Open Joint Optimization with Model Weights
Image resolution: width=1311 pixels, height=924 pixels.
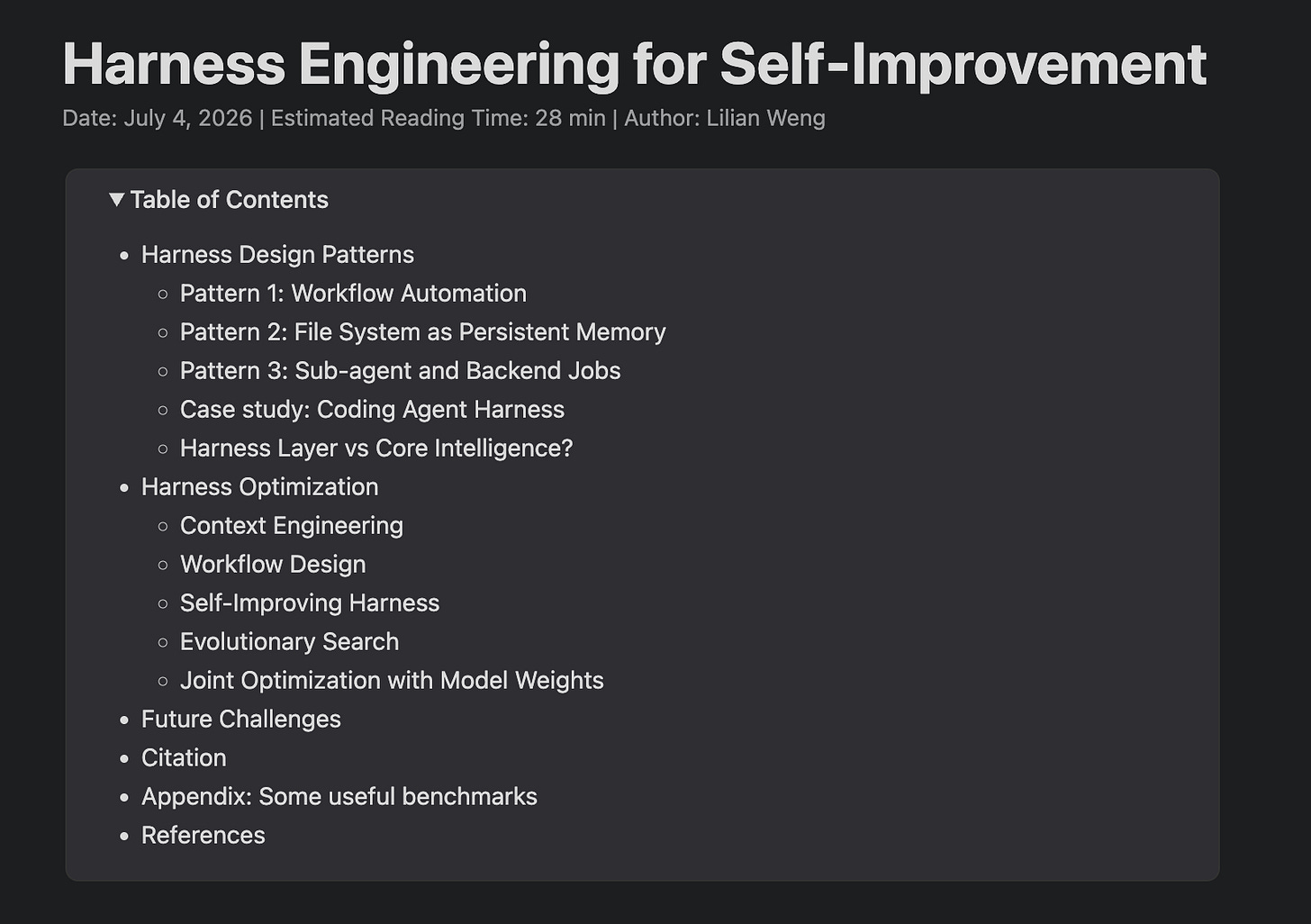(392, 681)
